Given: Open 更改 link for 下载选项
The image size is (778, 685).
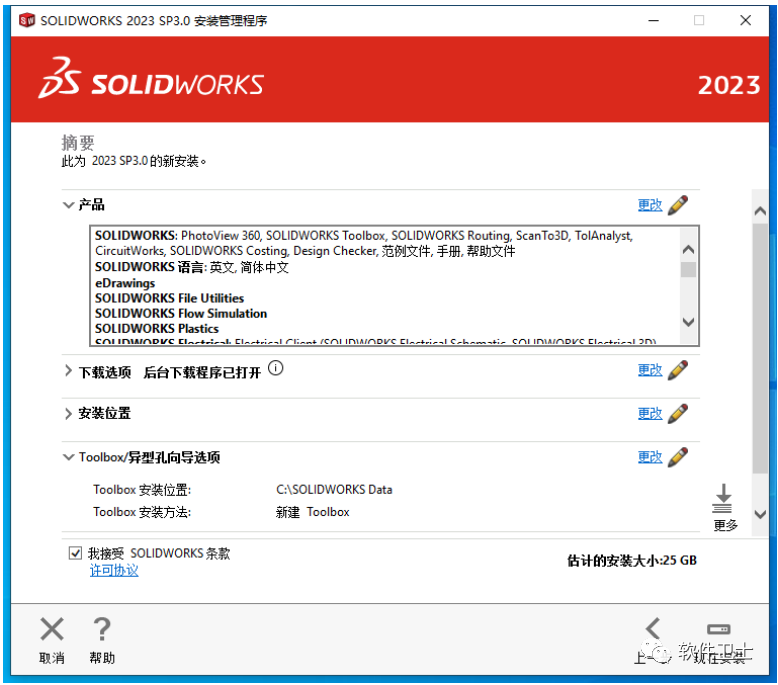Looking at the screenshot, I should tap(650, 370).
